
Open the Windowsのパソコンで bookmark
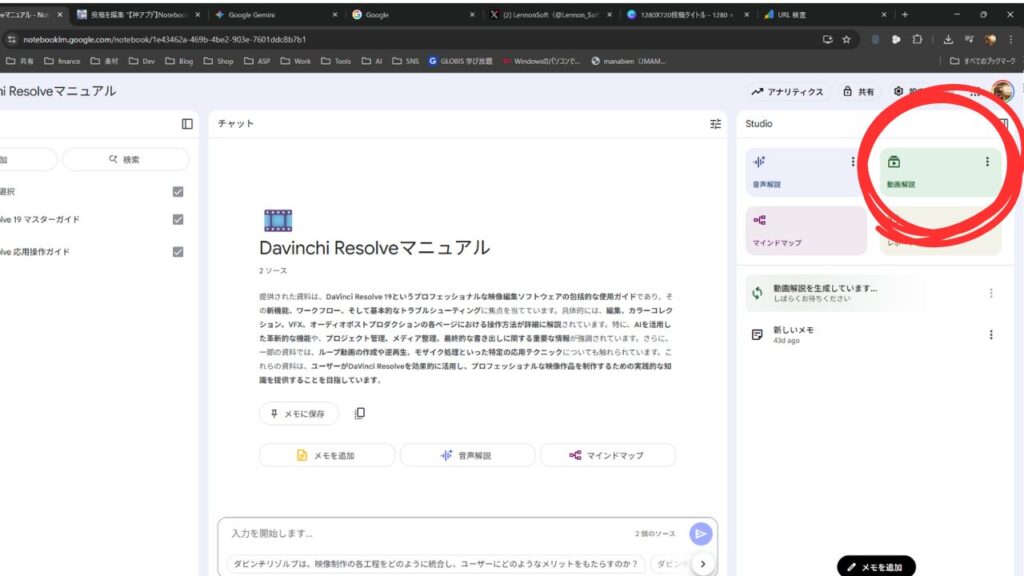click(541, 61)
